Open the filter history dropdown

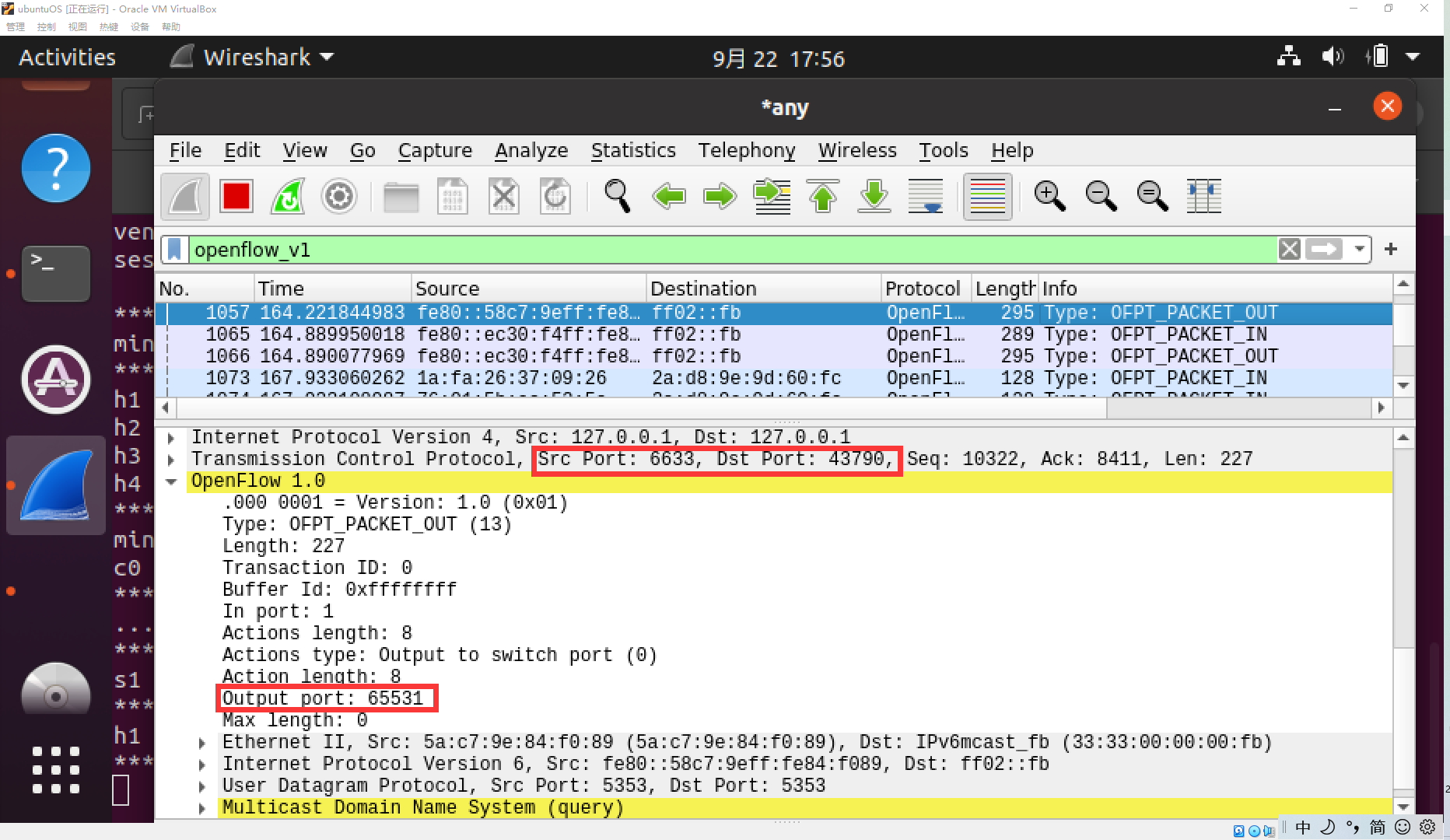point(1359,250)
